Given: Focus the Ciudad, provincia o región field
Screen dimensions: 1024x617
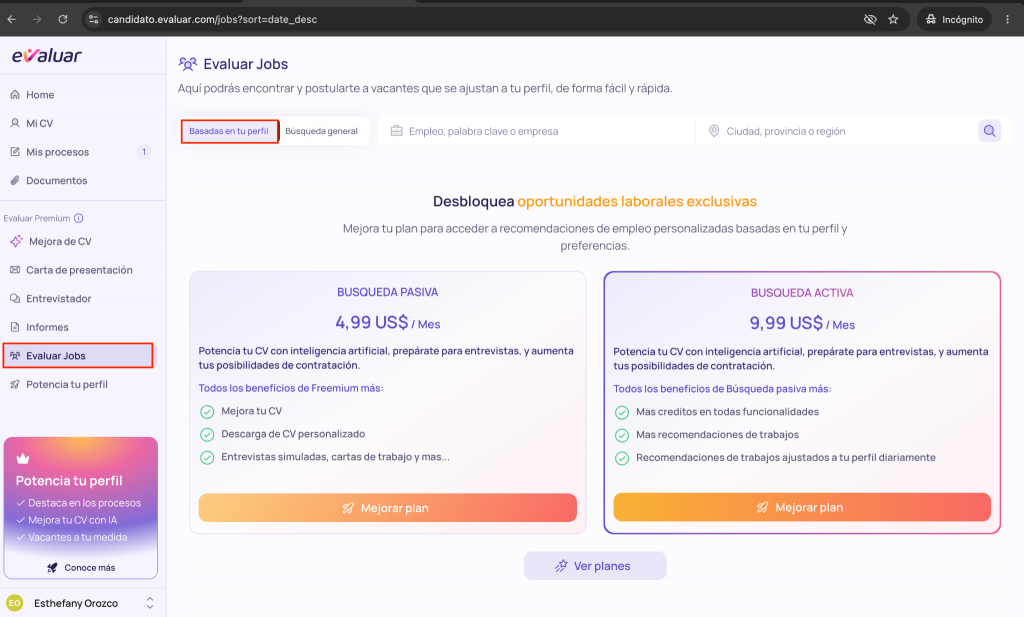Looking at the screenshot, I should (838, 131).
